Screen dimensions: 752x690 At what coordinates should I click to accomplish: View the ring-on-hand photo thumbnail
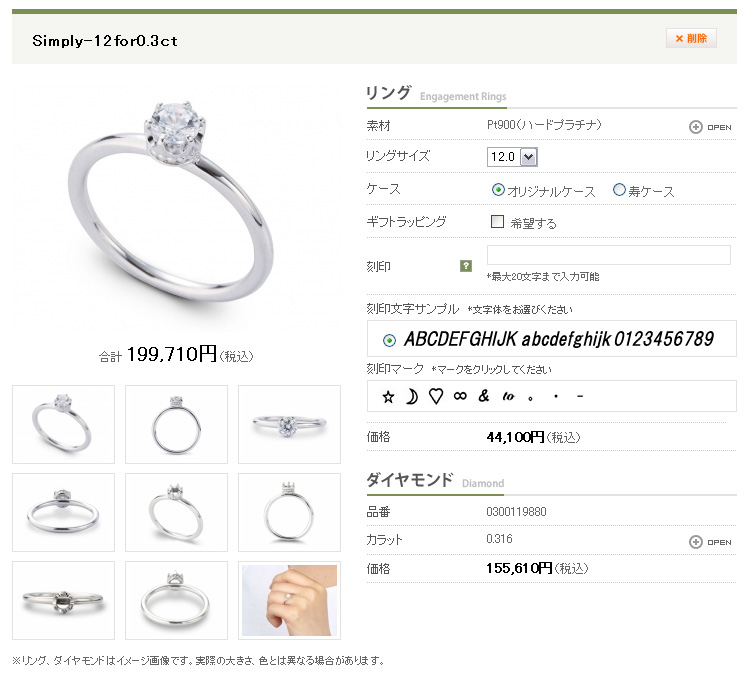pyautogui.click(x=290, y=600)
